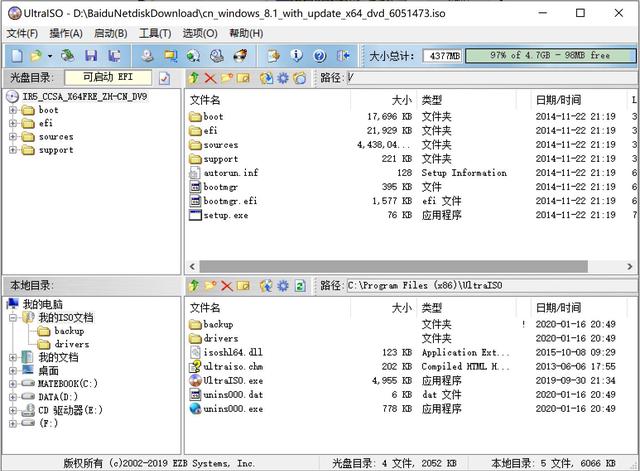Click the Save As double-floppy icon
Image resolution: width=640 pixels, height=471 pixels.
tap(114, 56)
